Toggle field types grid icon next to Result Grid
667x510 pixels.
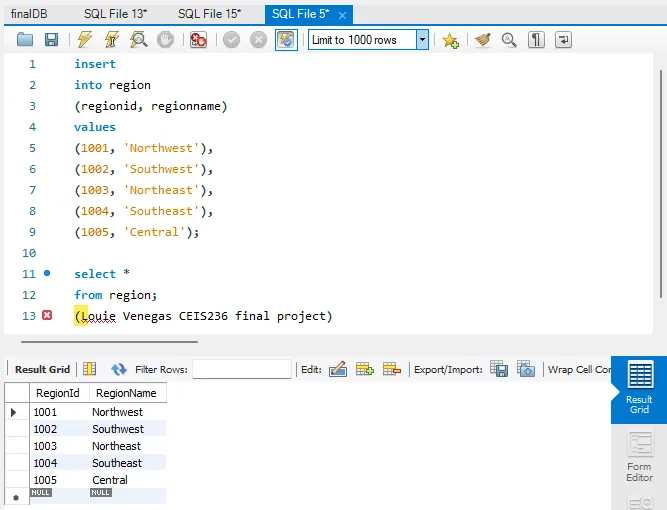tap(89, 369)
